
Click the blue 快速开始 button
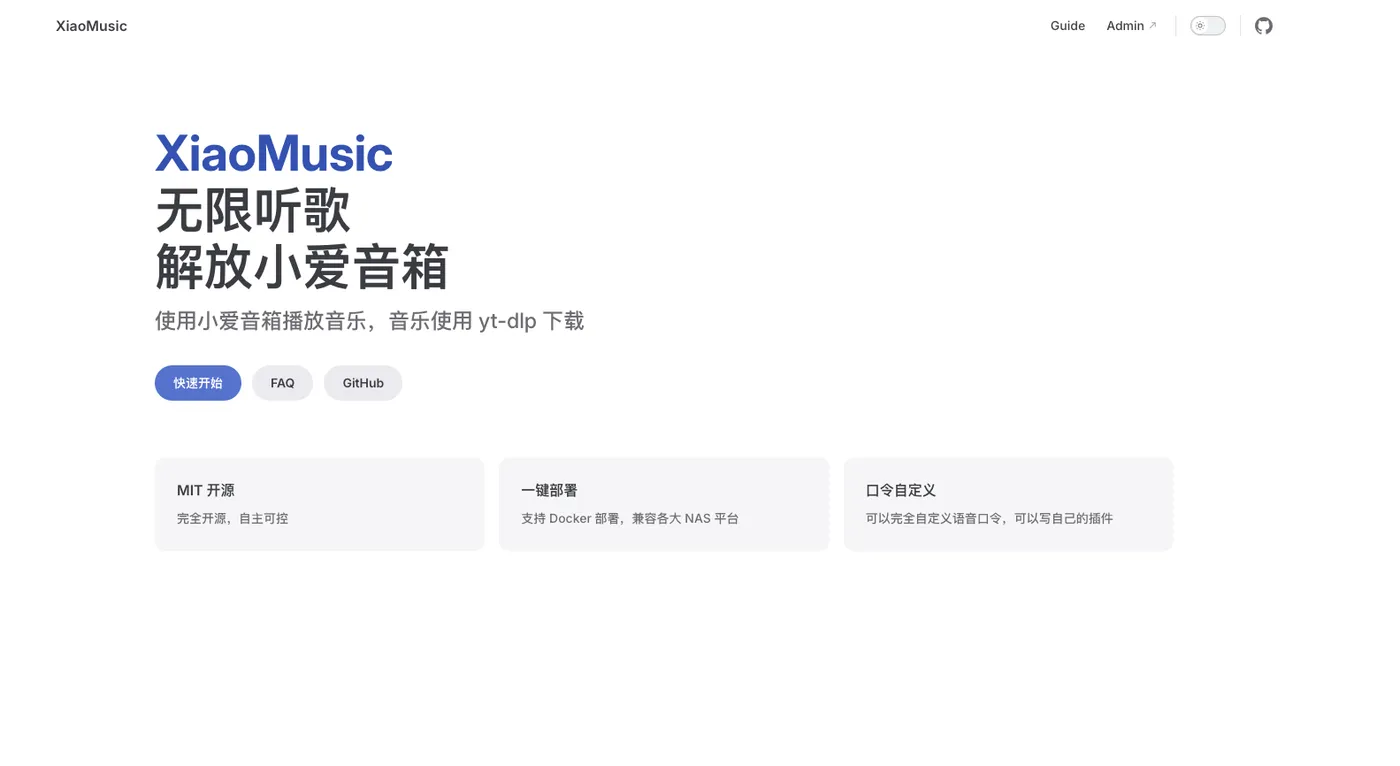[x=198, y=383]
